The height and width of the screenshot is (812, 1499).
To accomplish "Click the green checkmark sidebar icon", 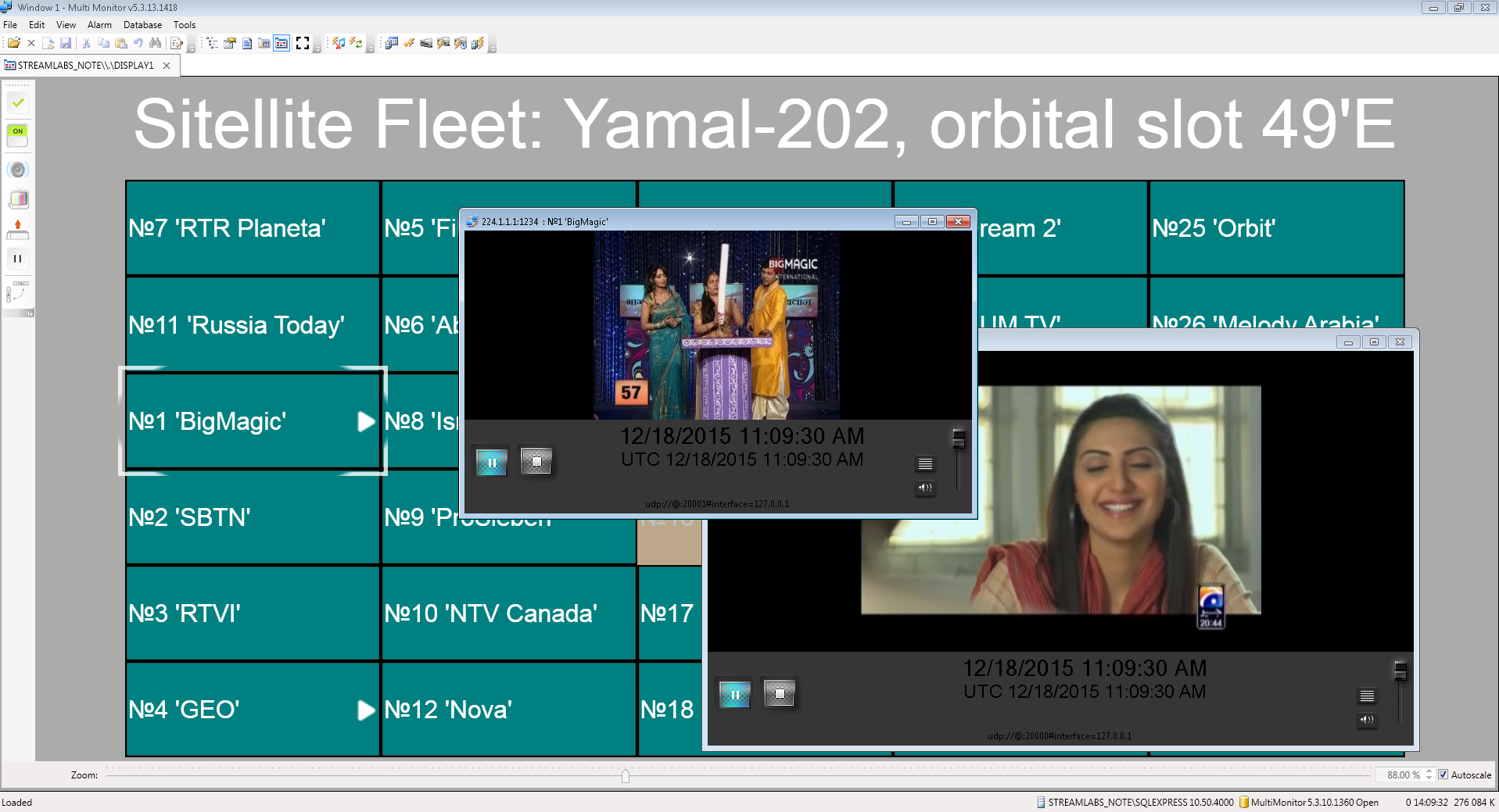I will click(18, 102).
